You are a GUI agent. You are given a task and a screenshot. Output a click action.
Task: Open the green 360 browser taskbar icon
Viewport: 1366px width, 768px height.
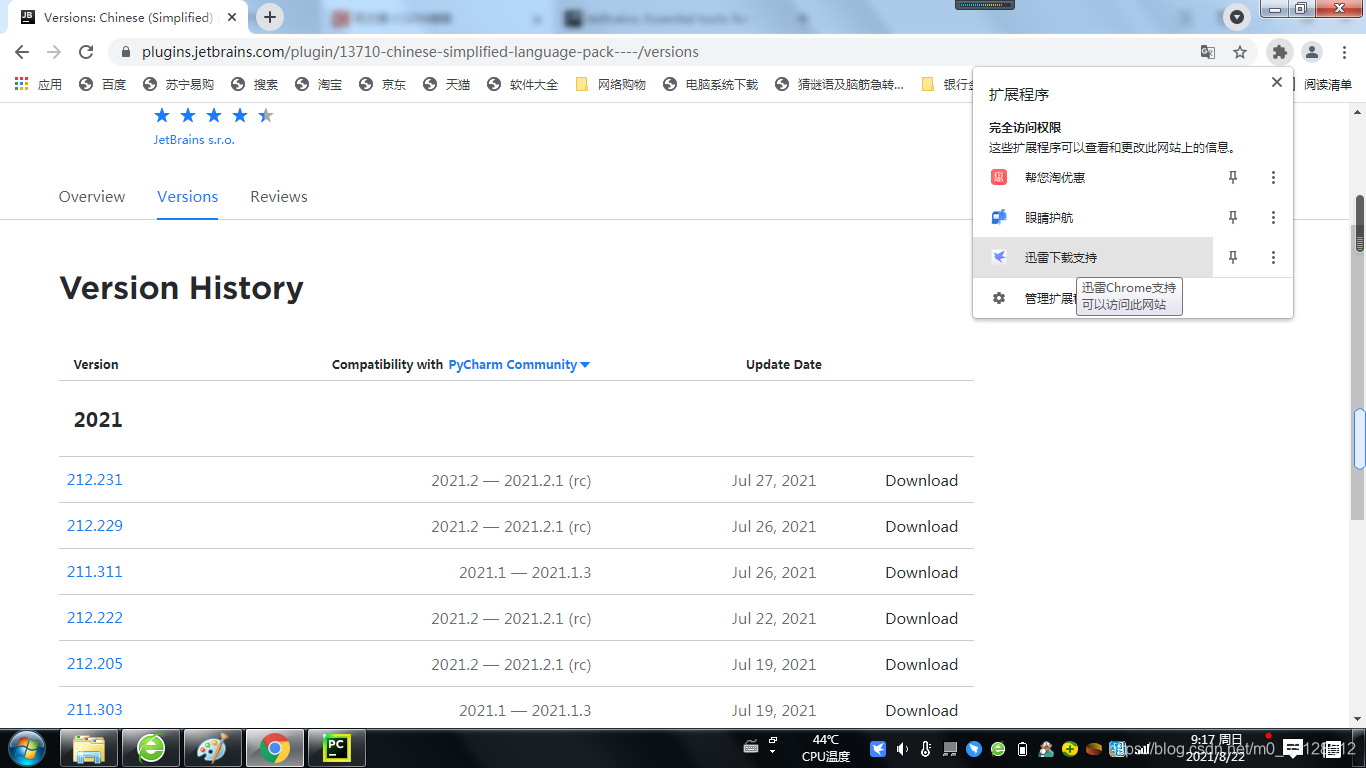(x=151, y=748)
